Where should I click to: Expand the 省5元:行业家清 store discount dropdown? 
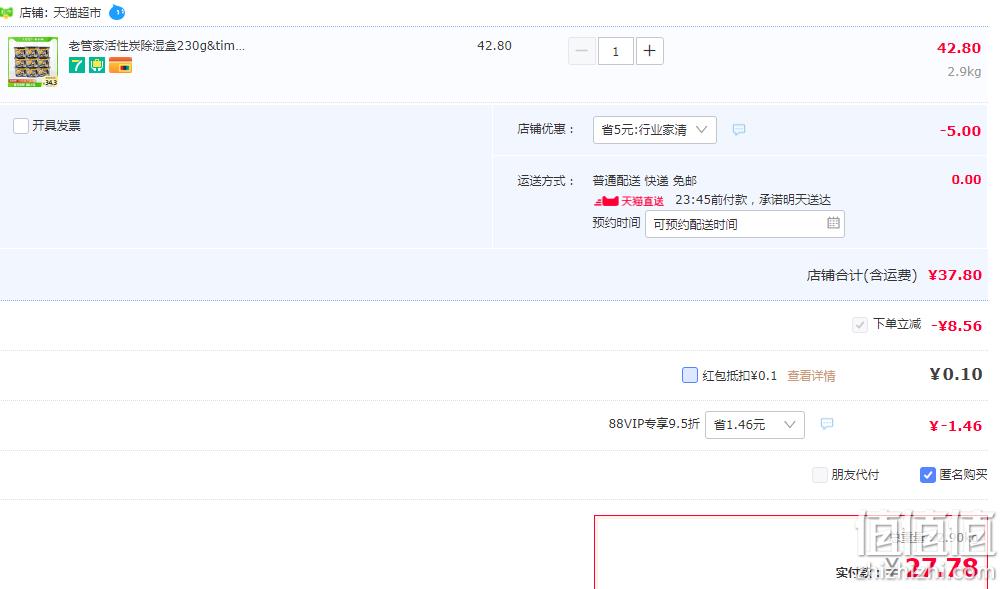654,130
